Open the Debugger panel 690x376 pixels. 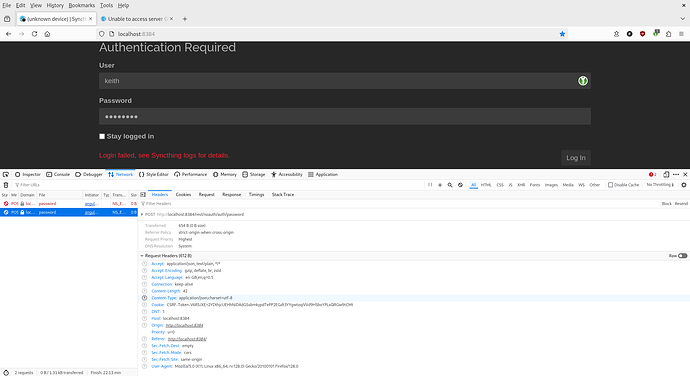[89, 174]
